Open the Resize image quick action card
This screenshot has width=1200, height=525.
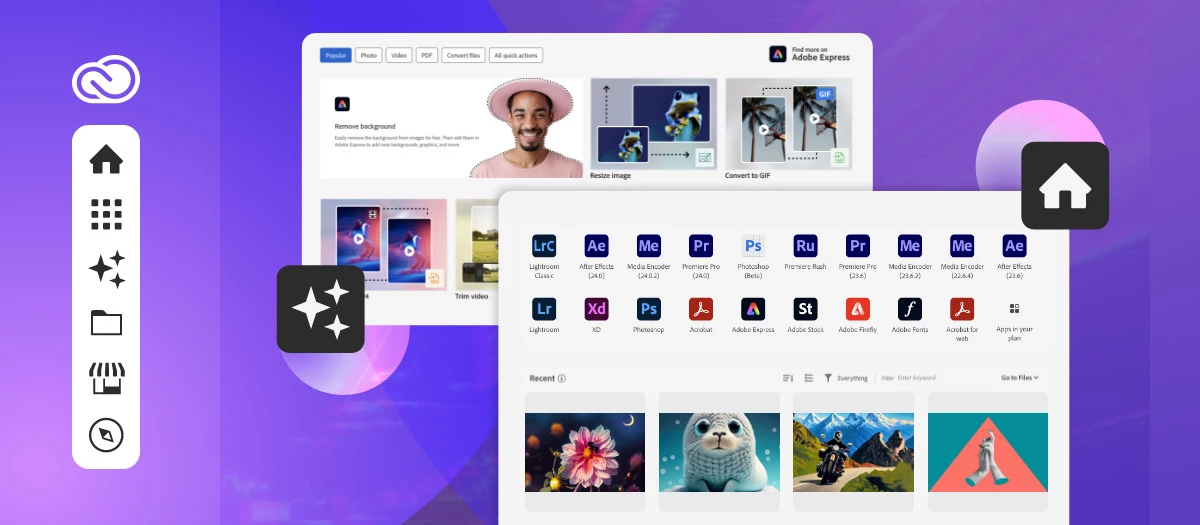point(654,129)
